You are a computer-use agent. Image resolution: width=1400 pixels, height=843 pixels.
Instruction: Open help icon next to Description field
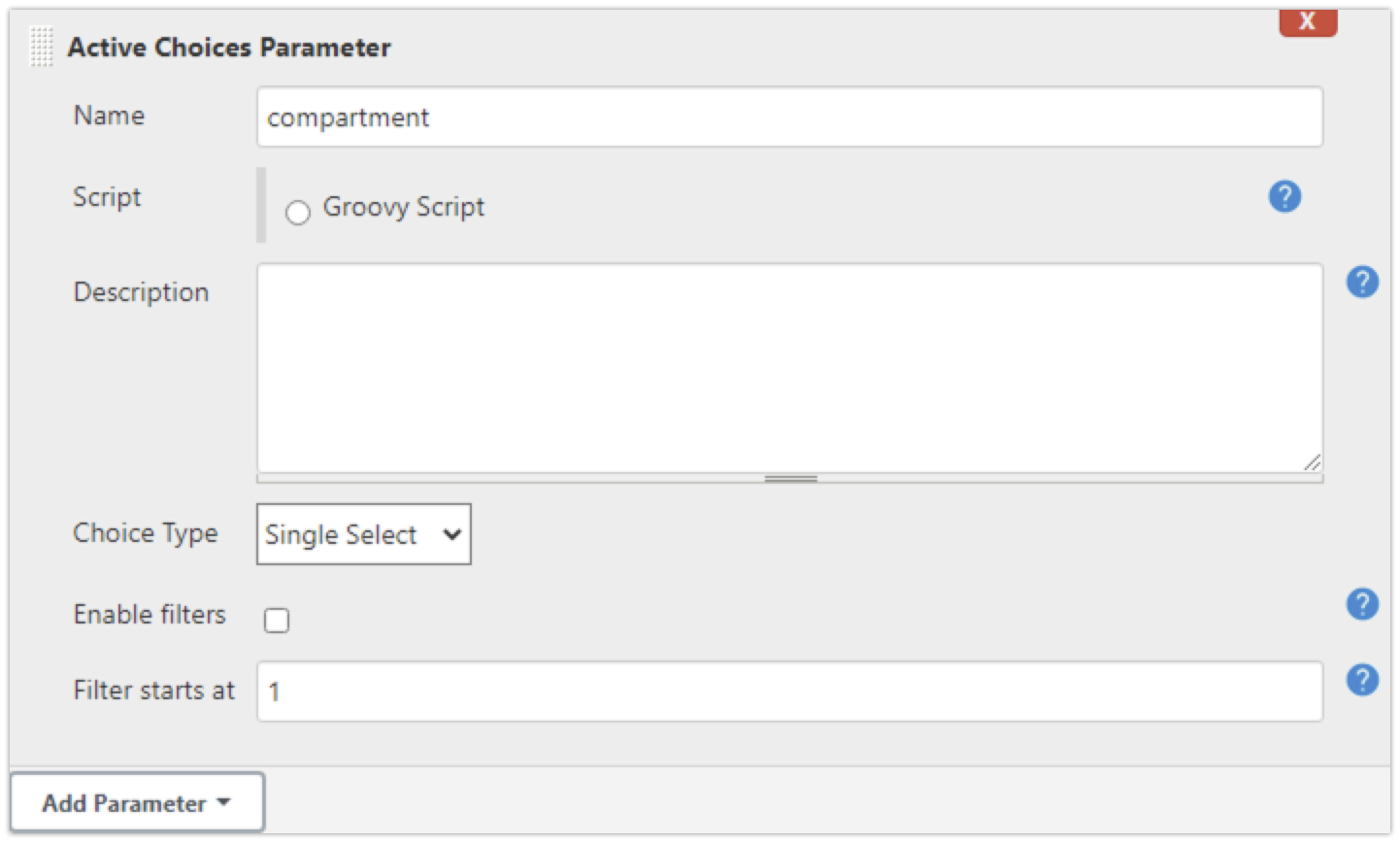click(x=1362, y=282)
